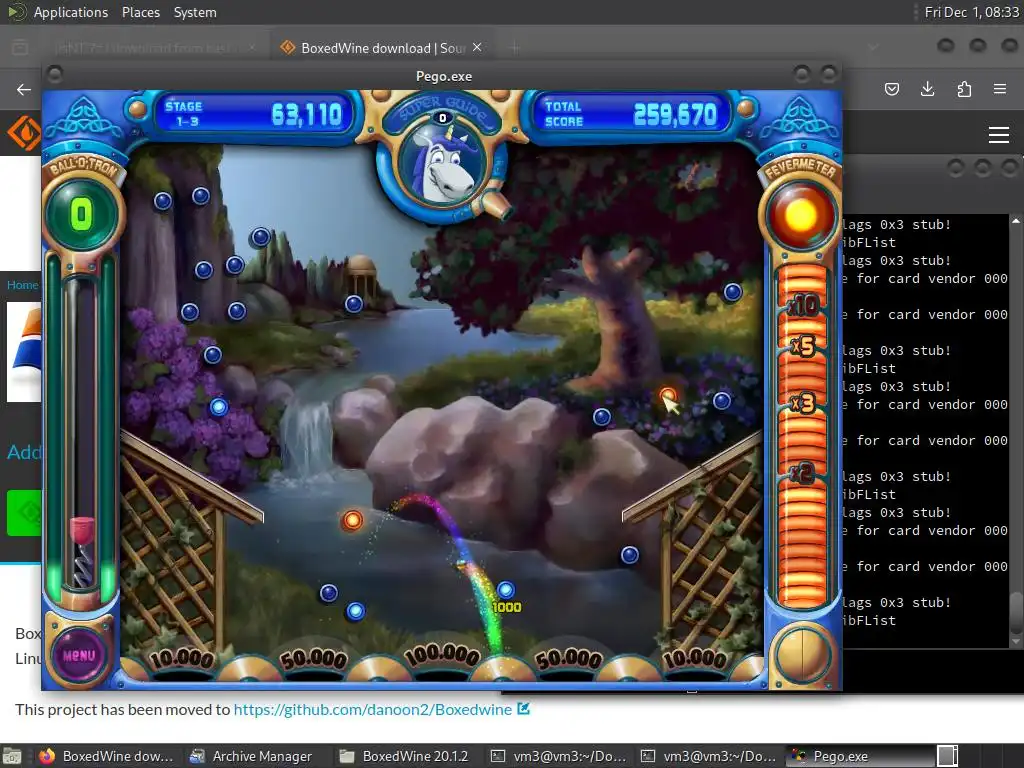
Task: Click the glowing Fevermeter orb
Action: (x=801, y=216)
